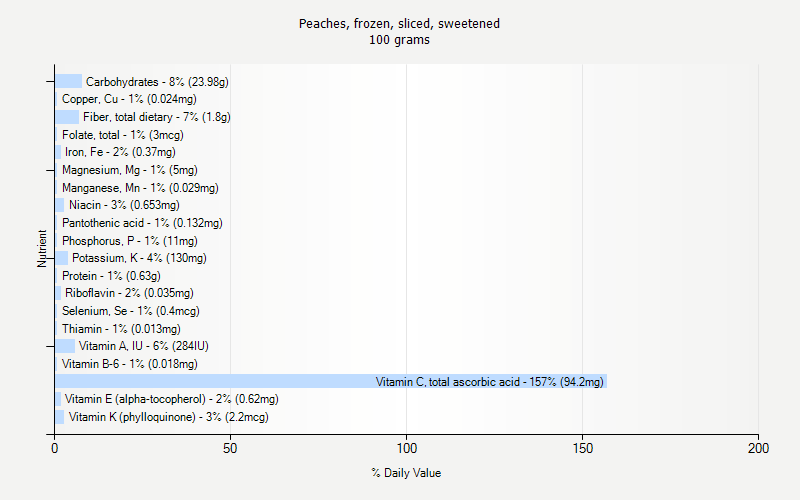
Task: Select the 'Selenium, Se - 1% (0.4mcg)' label
Action: coord(131,311)
